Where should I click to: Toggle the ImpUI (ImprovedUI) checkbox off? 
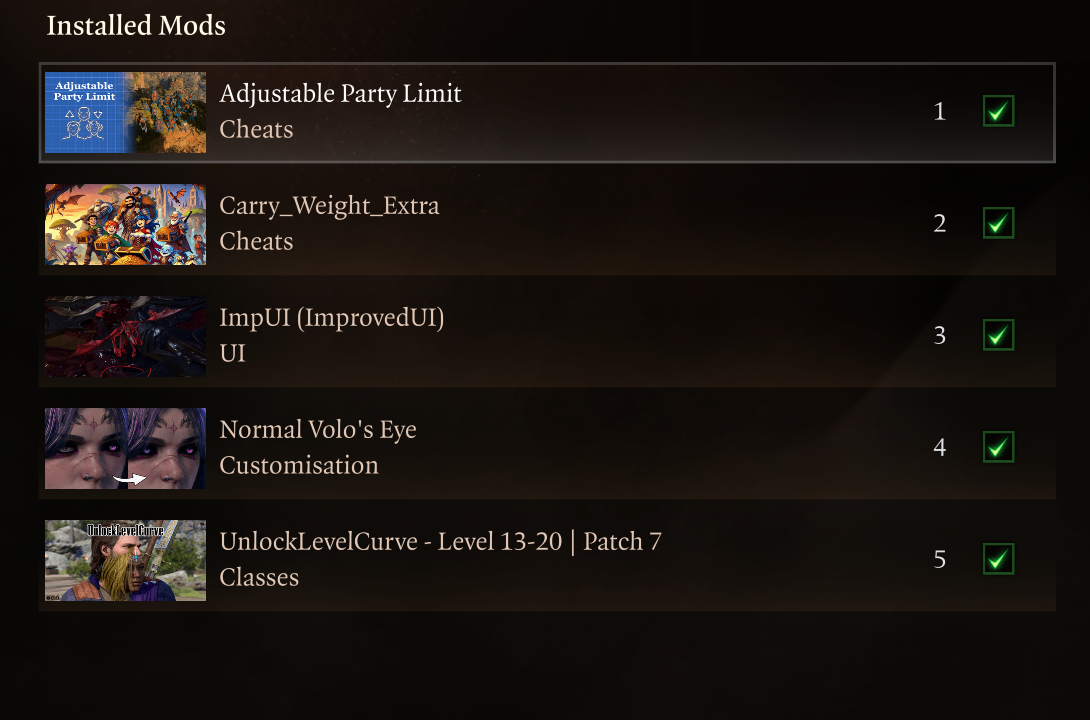pos(998,335)
